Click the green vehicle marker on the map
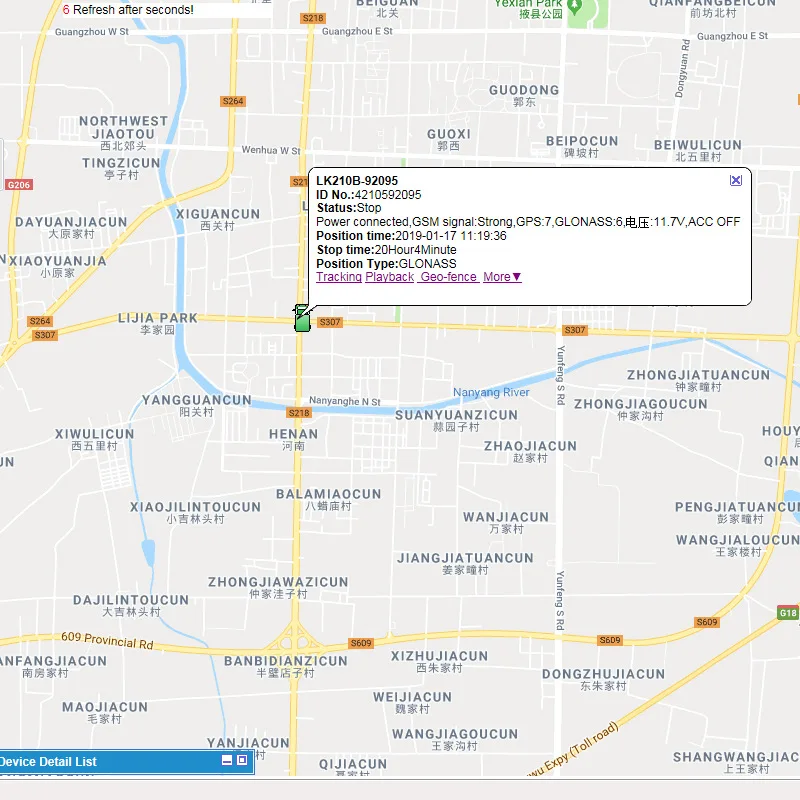Viewport: 800px width, 800px height. click(x=302, y=318)
